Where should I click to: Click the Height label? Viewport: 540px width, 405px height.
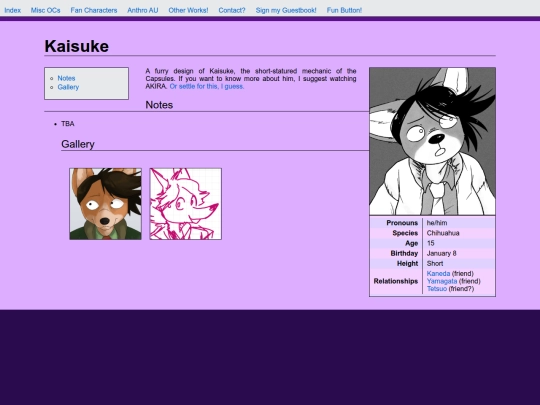407,263
